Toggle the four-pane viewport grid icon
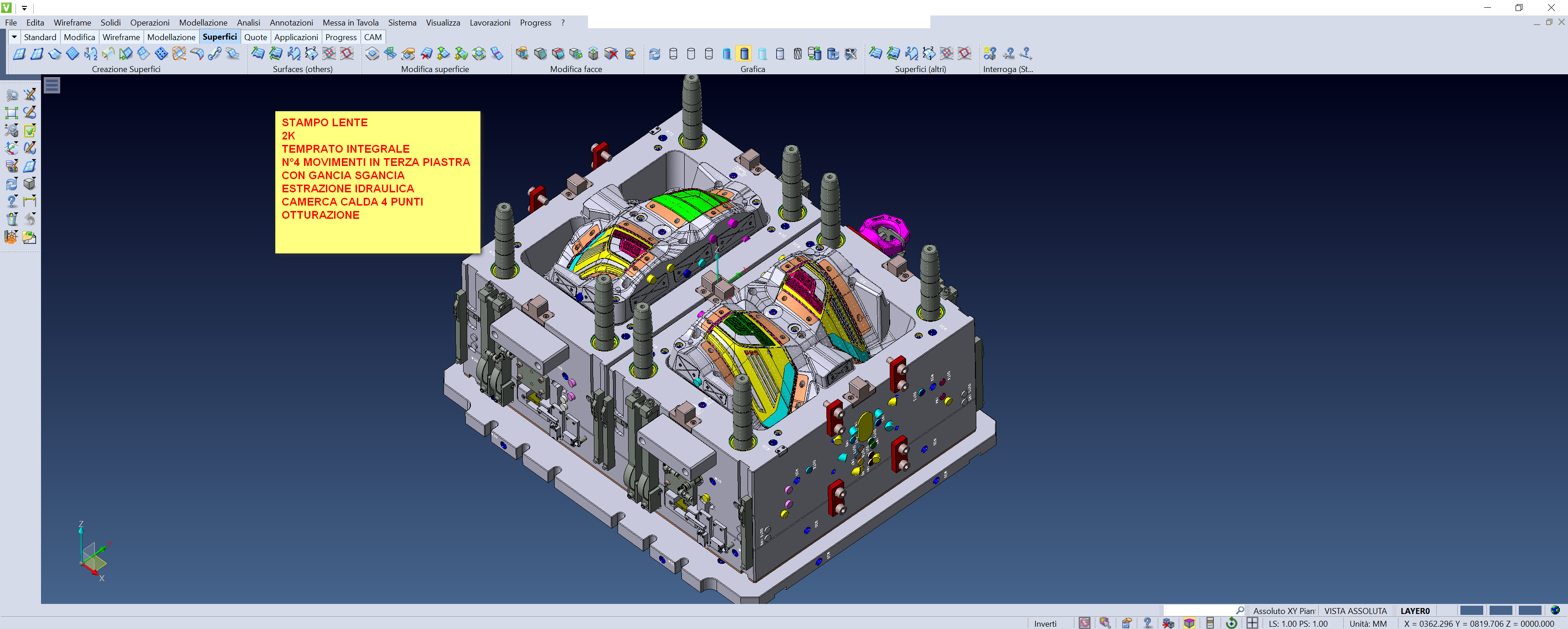Viewport: 1568px width, 629px height. click(1252, 623)
